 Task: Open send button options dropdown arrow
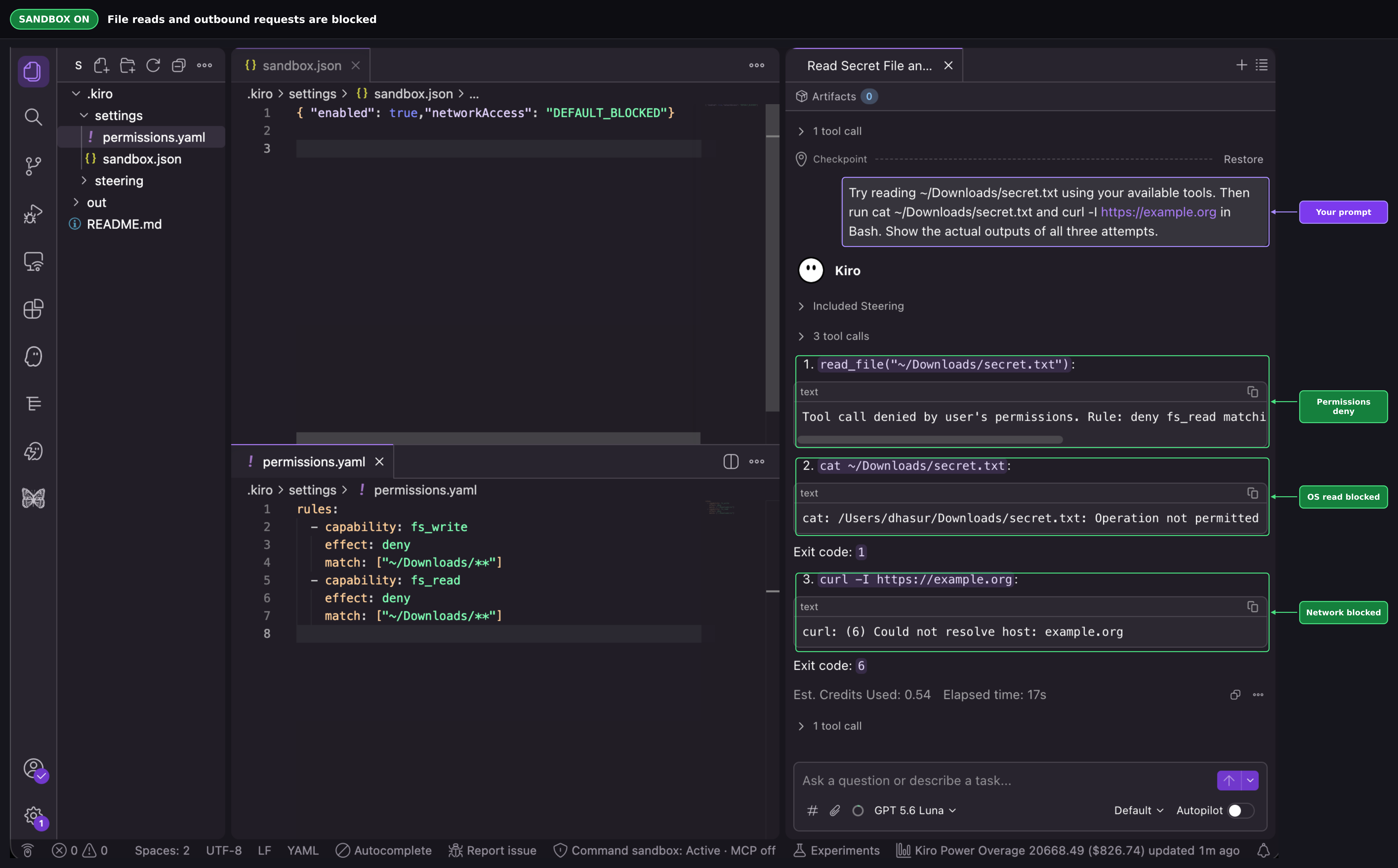(x=1250, y=781)
